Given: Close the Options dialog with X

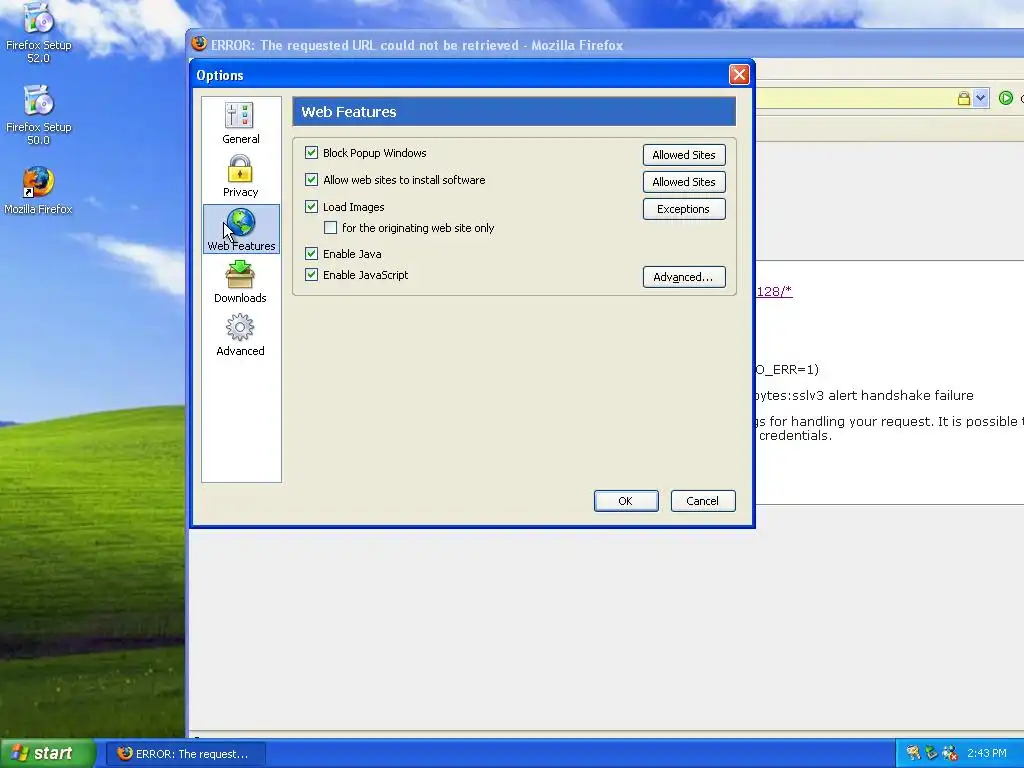Looking at the screenshot, I should 739,75.
